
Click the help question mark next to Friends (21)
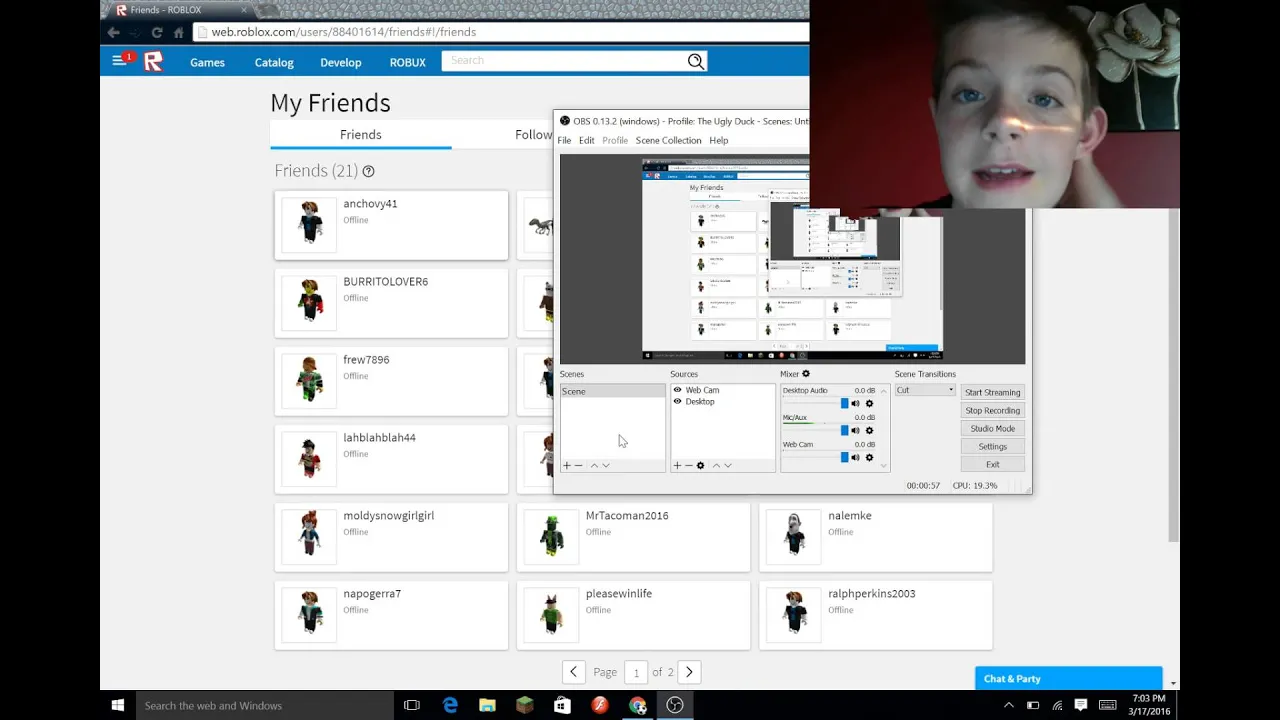[x=368, y=171]
